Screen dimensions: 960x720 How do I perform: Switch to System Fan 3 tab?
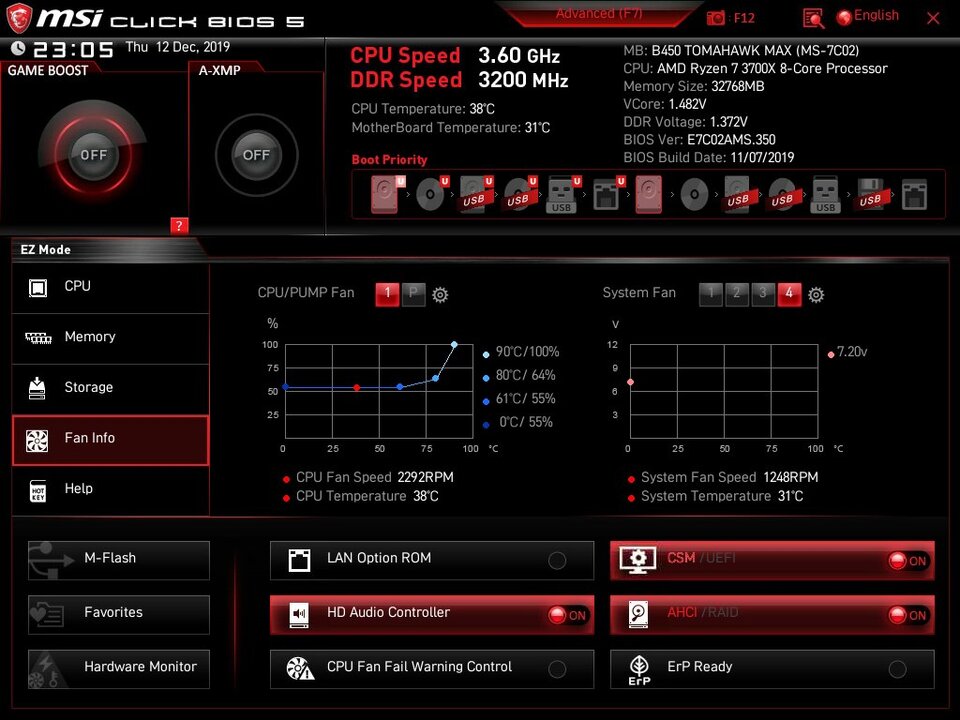click(763, 294)
